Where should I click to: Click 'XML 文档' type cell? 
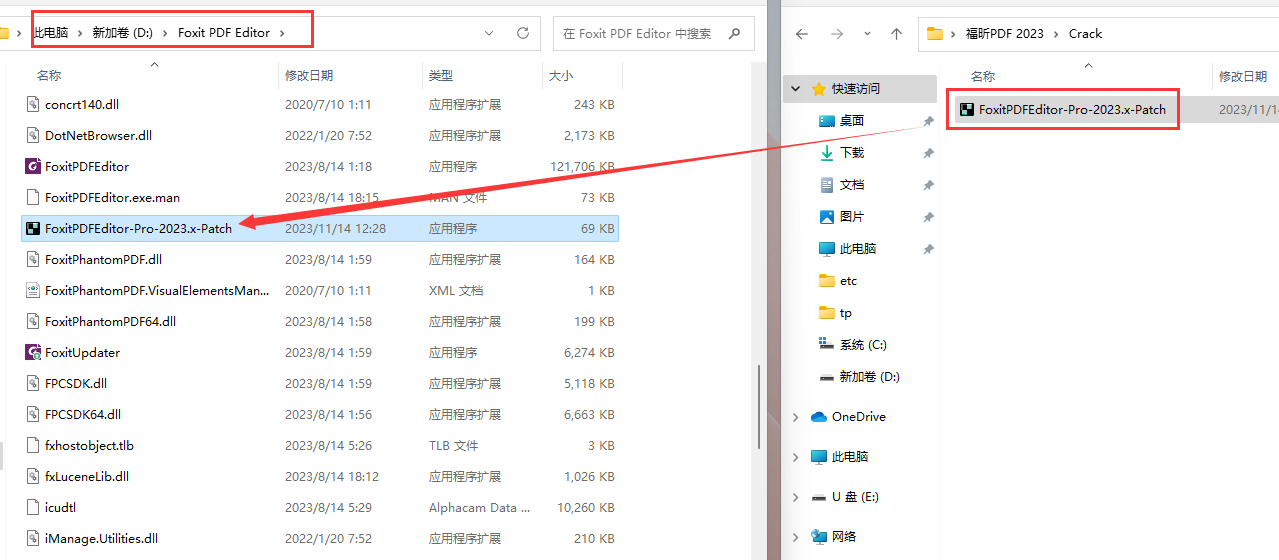(456, 290)
